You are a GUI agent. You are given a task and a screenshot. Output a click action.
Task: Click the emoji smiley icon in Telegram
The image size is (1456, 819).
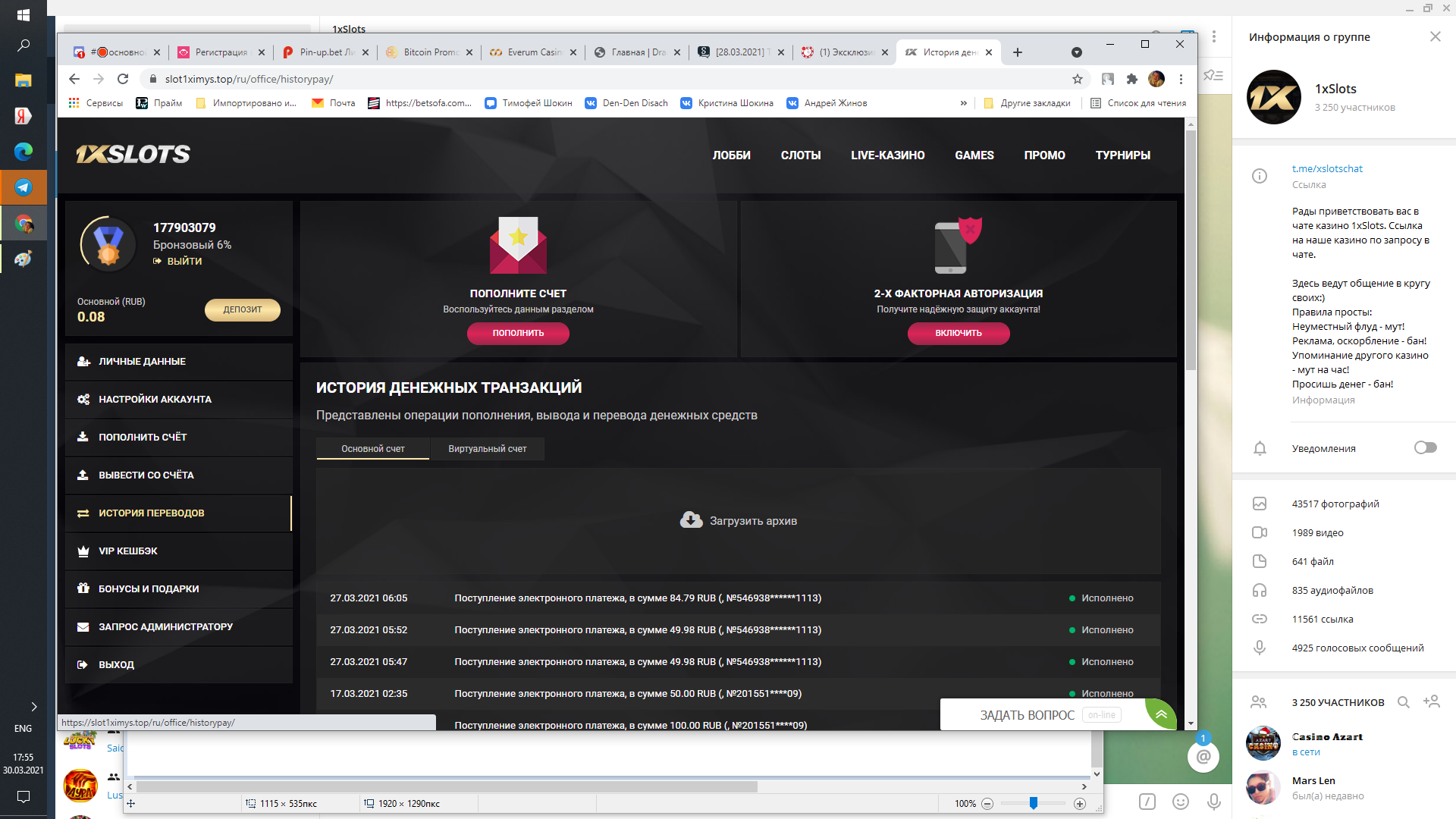click(1181, 802)
